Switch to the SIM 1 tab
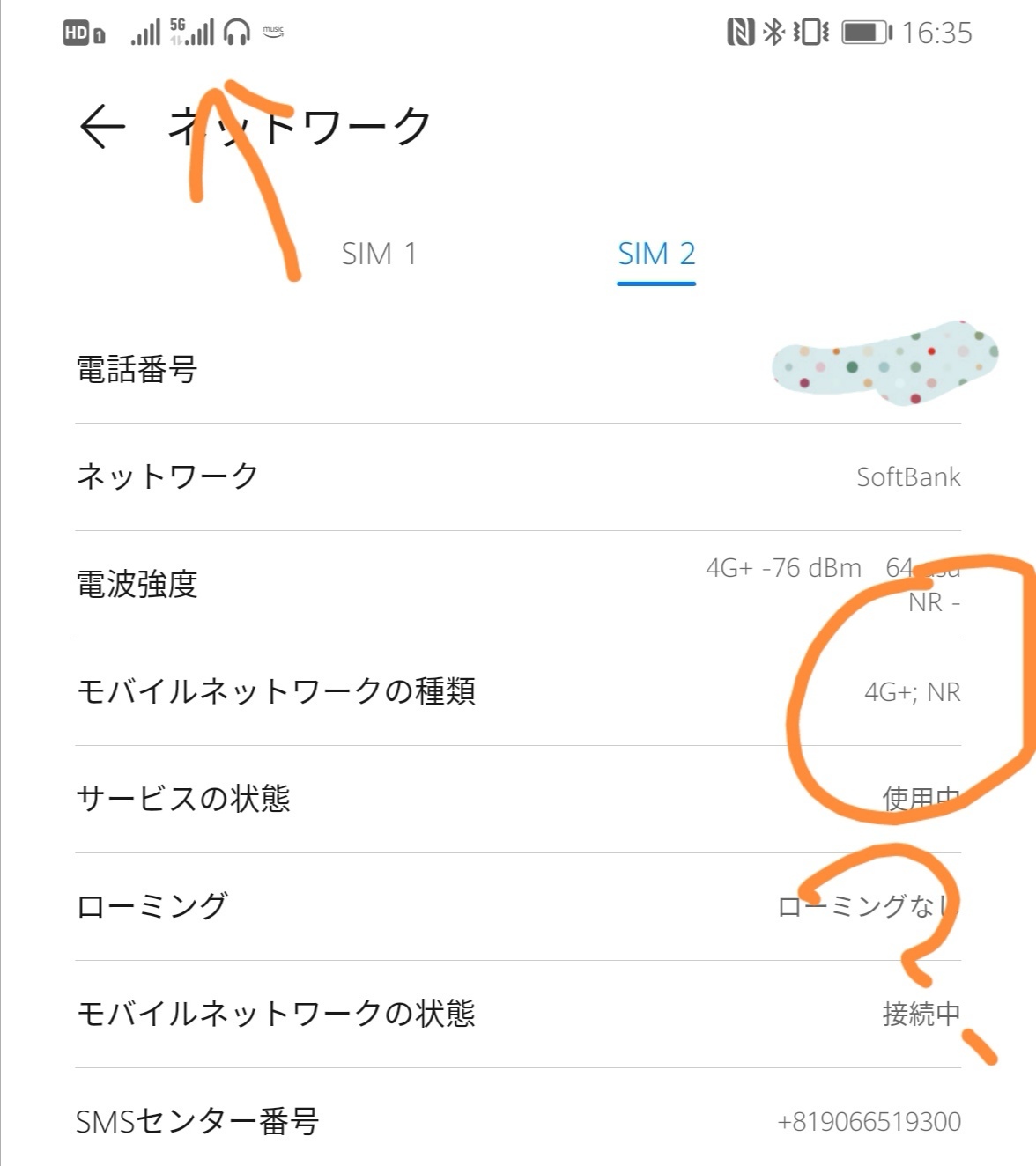This screenshot has width=1036, height=1166. [379, 254]
